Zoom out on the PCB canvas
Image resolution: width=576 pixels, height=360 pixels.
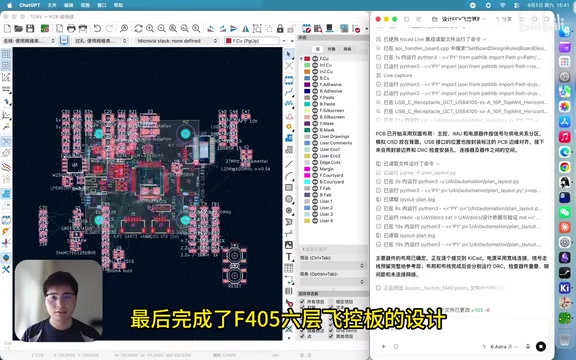click(161, 28)
